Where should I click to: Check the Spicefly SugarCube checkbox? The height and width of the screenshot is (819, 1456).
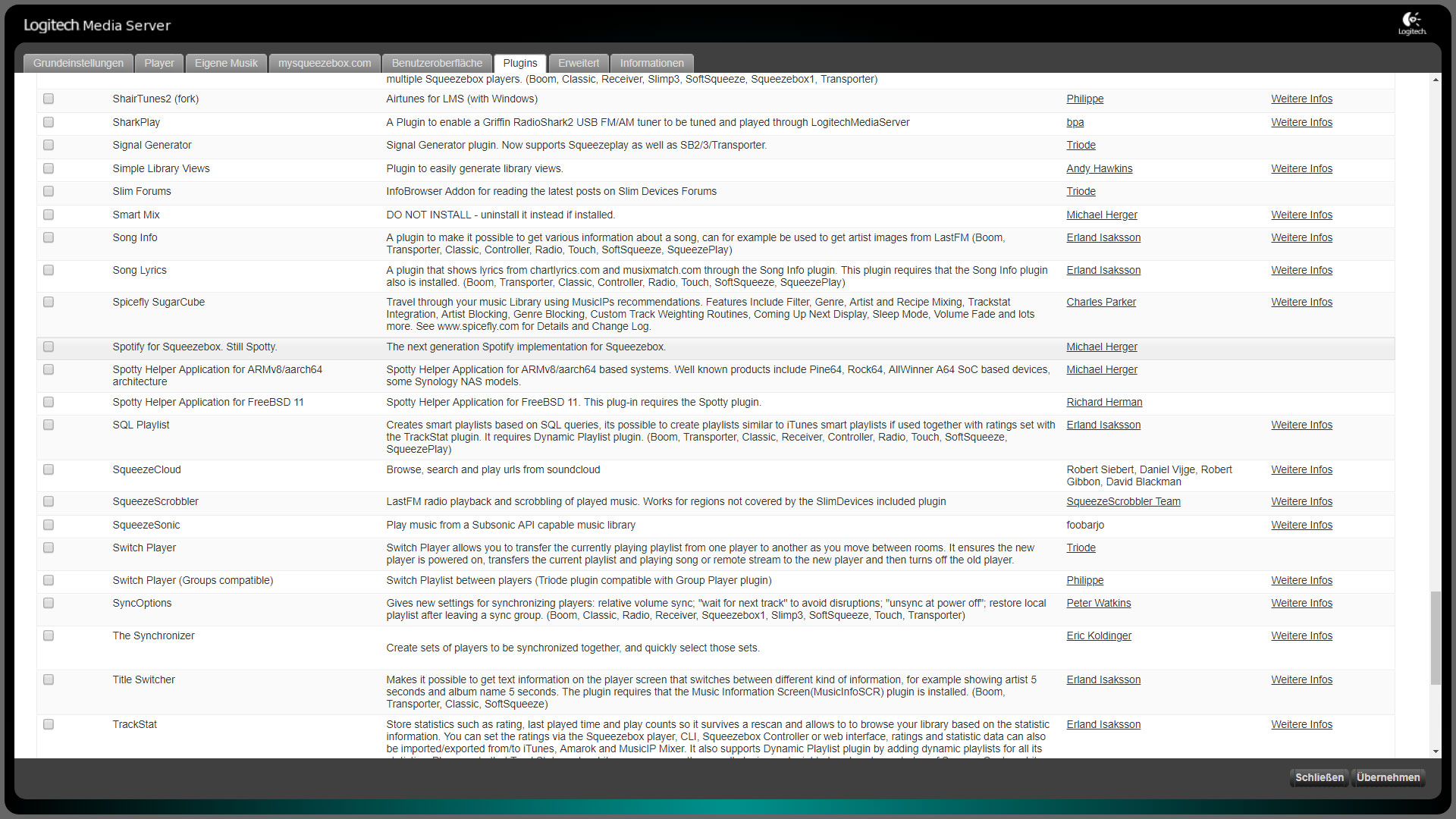tap(49, 302)
